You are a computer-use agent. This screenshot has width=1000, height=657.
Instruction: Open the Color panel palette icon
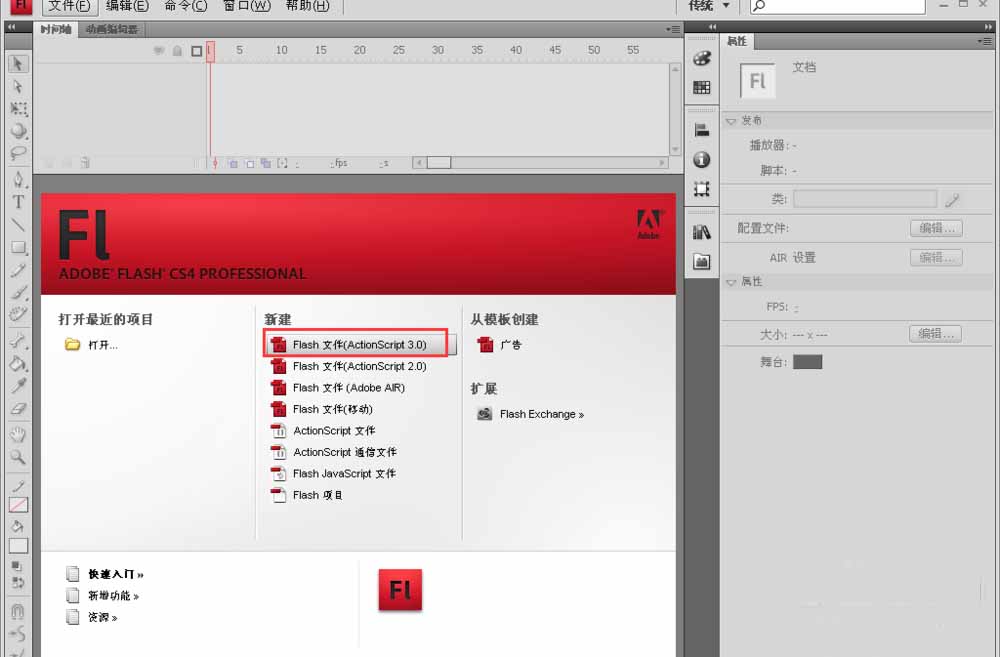pyautogui.click(x=702, y=58)
